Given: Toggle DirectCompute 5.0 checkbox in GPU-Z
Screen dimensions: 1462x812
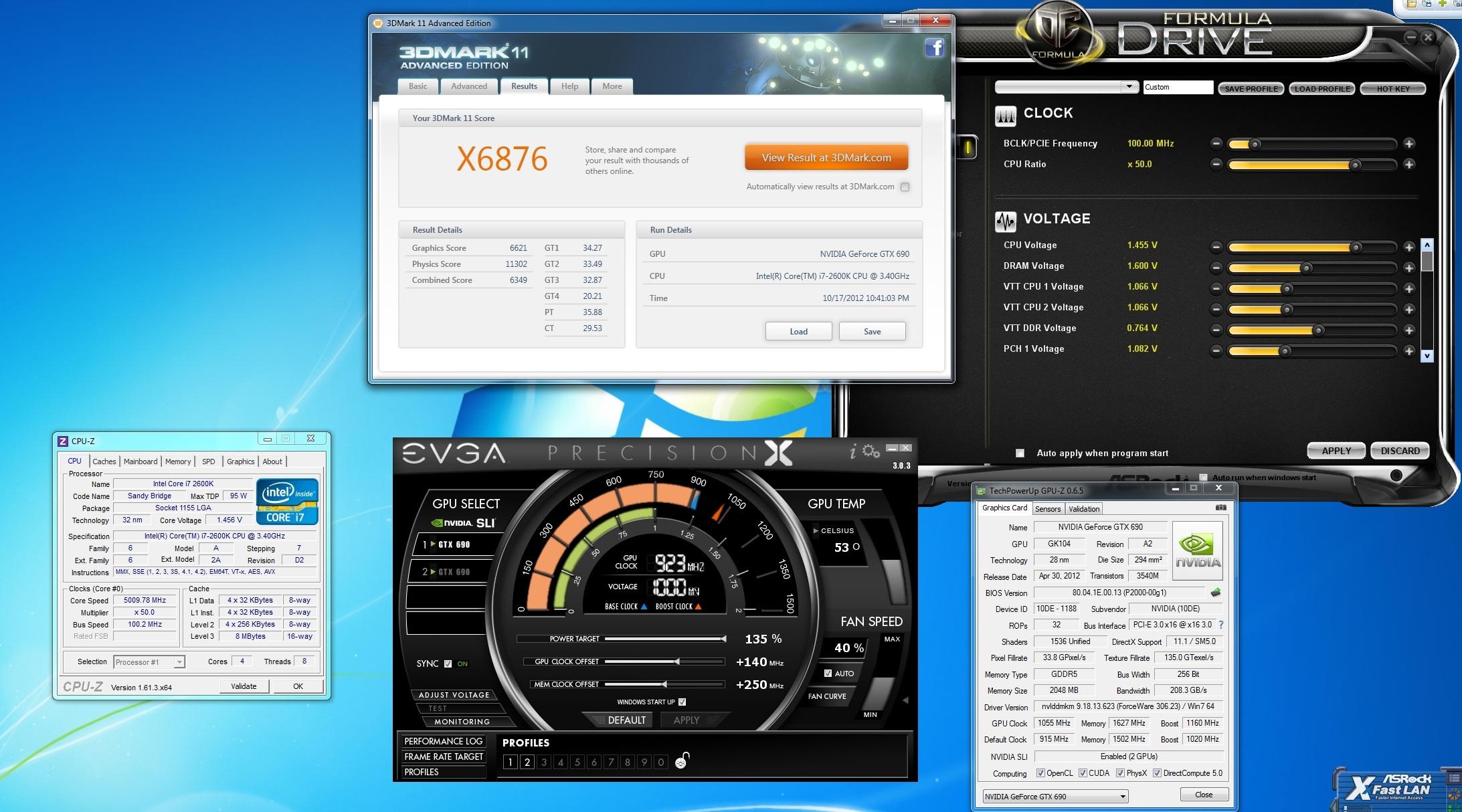Looking at the screenshot, I should (x=1157, y=773).
